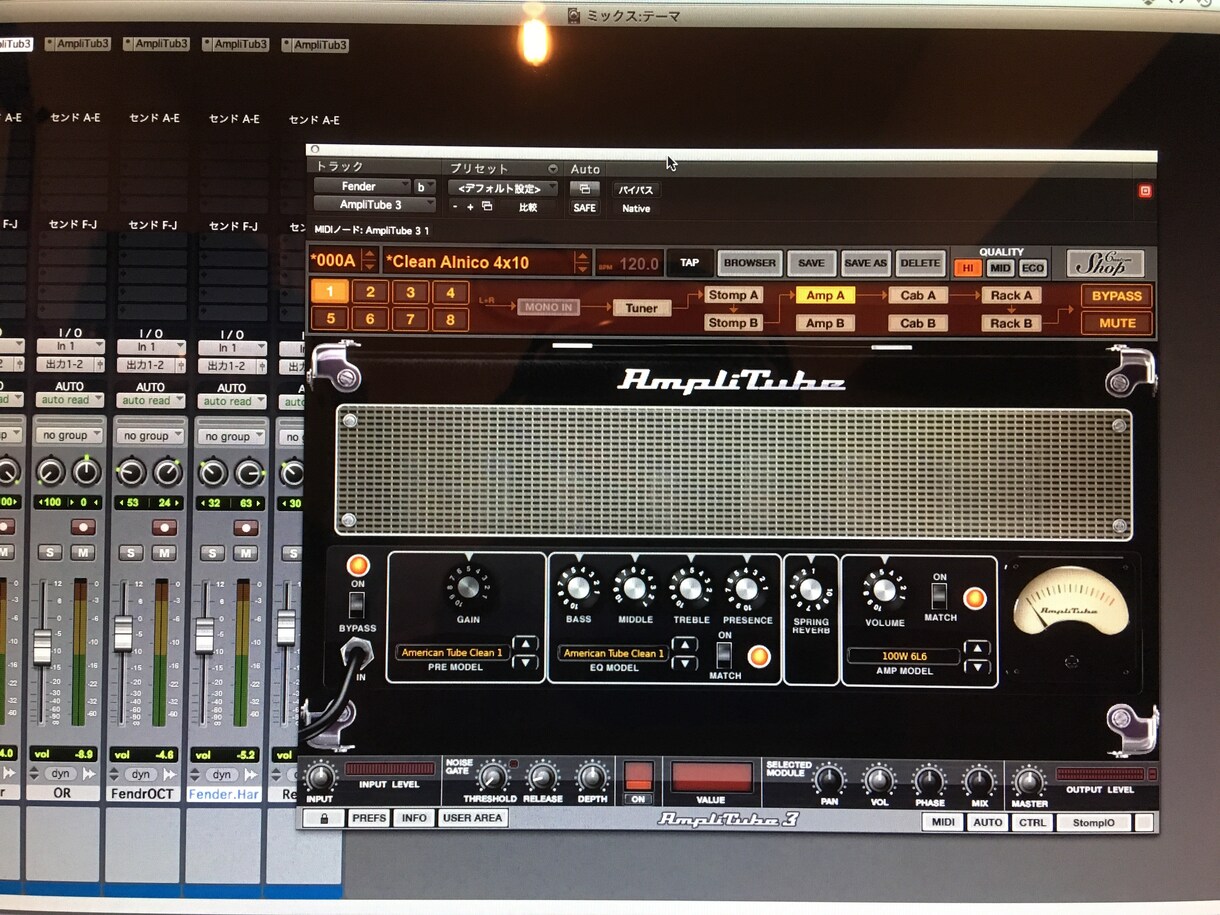Open the AmpliTube 3 insert dropdown
Viewport: 1220px width, 915px height.
pos(375,205)
